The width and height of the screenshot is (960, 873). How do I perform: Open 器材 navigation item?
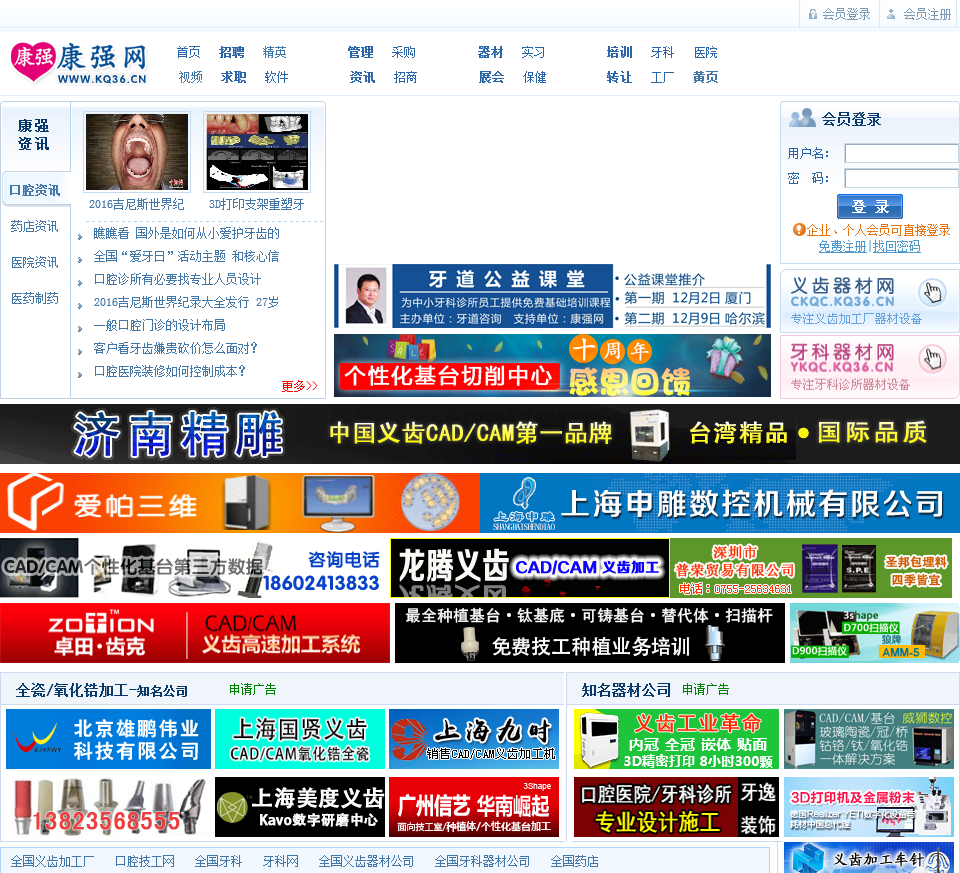490,52
